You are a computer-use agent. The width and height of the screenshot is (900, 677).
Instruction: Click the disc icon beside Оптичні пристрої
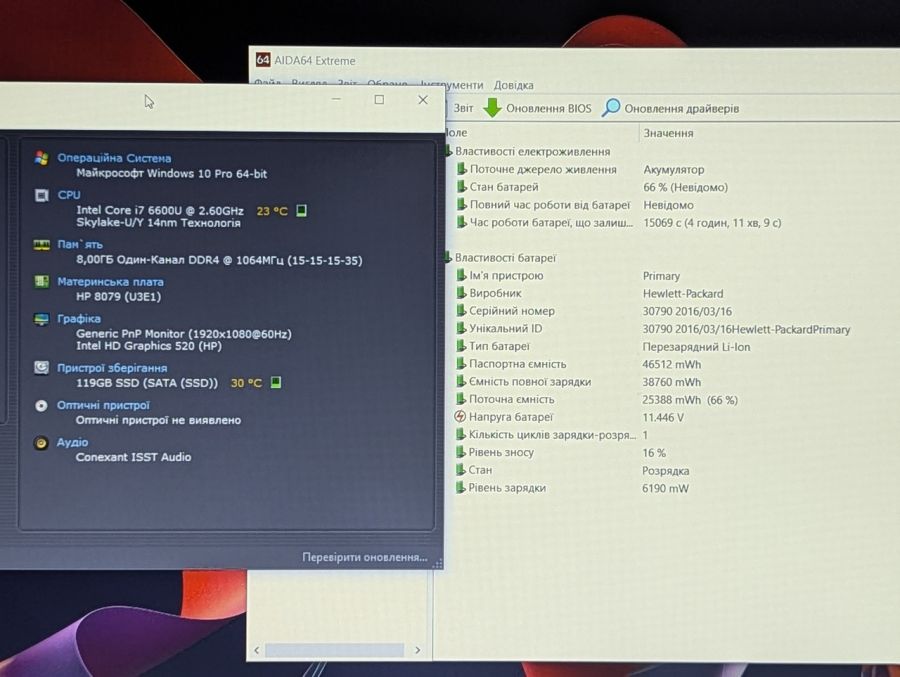coord(41,405)
